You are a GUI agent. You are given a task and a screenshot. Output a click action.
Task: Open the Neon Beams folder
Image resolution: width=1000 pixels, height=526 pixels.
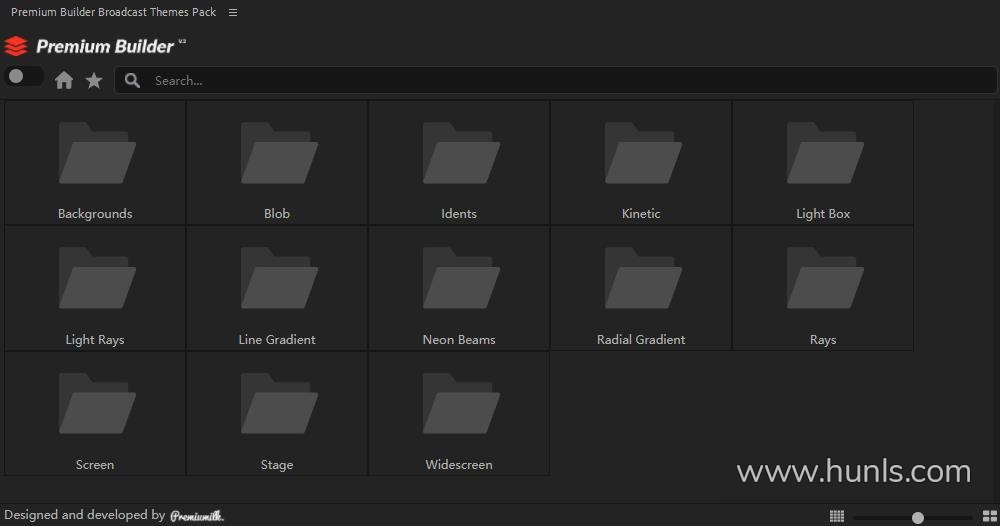459,288
